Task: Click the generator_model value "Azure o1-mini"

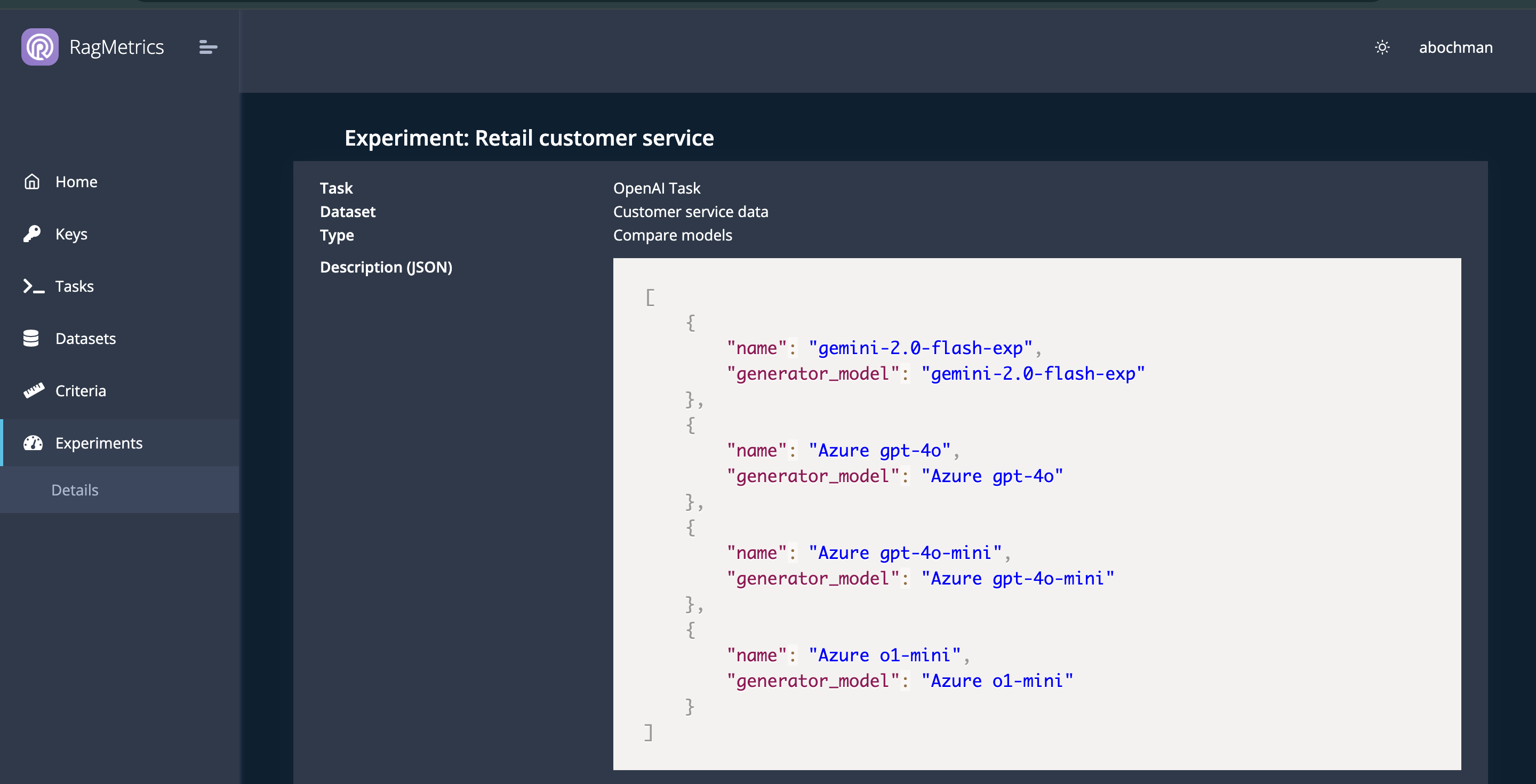Action: (997, 680)
